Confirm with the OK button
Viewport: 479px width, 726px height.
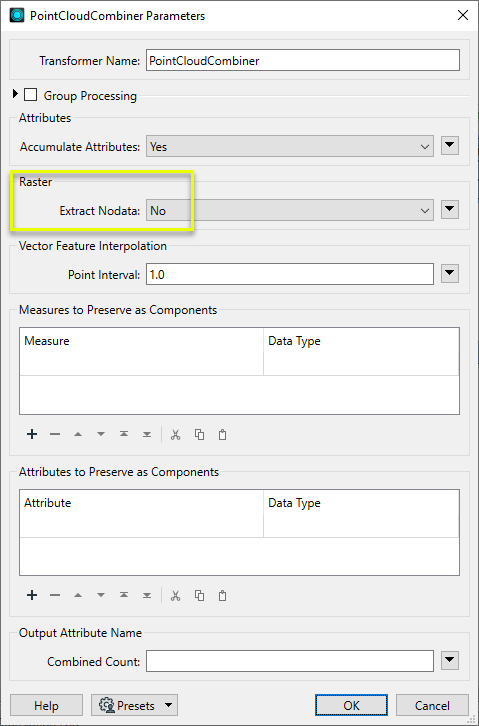click(351, 705)
